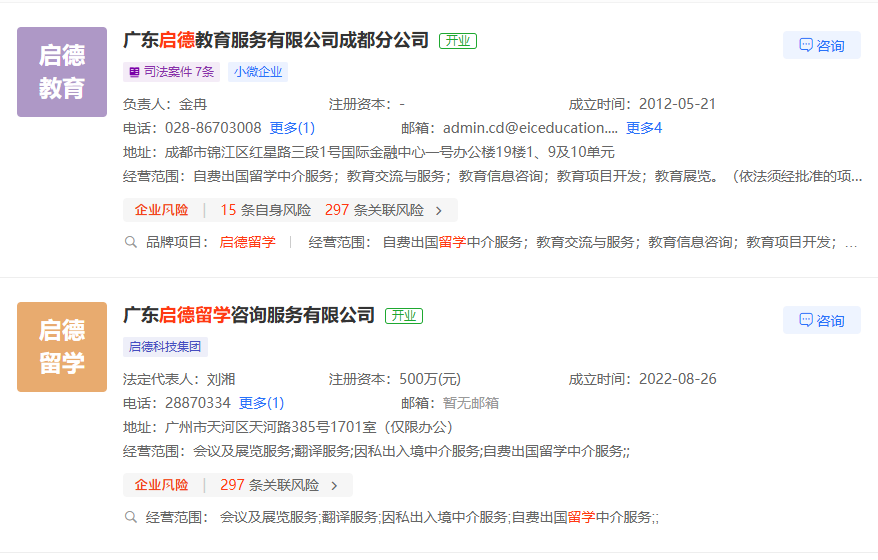This screenshot has height=560, width=878.
Task: Open 广东启德留学咨询服务有限公司 company title
Action: coord(249,315)
